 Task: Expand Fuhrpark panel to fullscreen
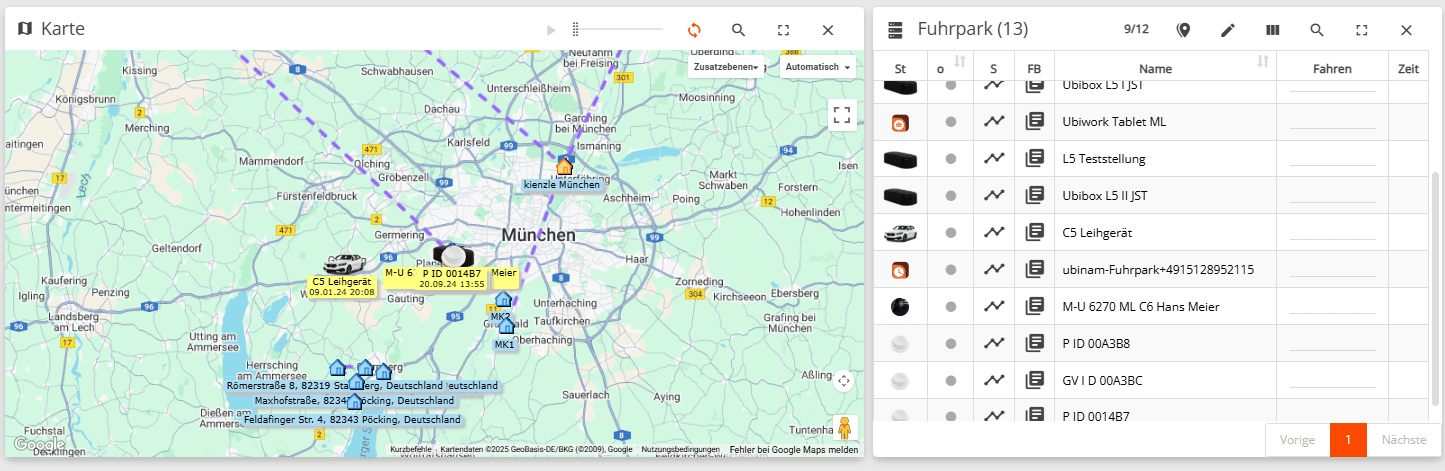(1362, 30)
